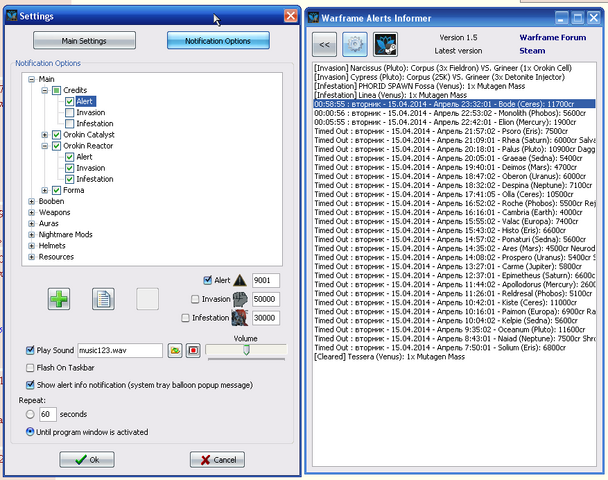This screenshot has width=608, height=480.
Task: Expand the Orokin Catalyst node
Action: [45, 135]
